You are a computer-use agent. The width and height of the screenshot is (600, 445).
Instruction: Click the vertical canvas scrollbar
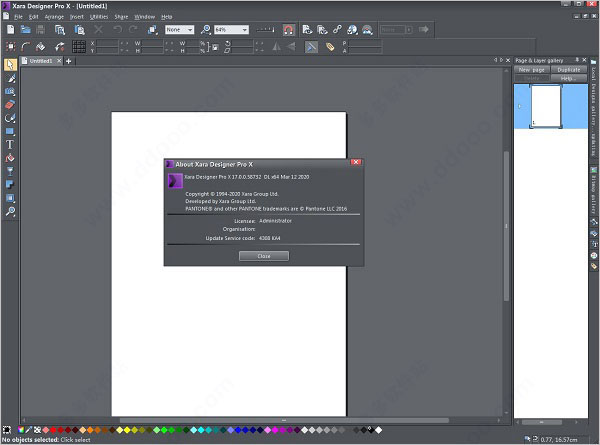point(506,226)
